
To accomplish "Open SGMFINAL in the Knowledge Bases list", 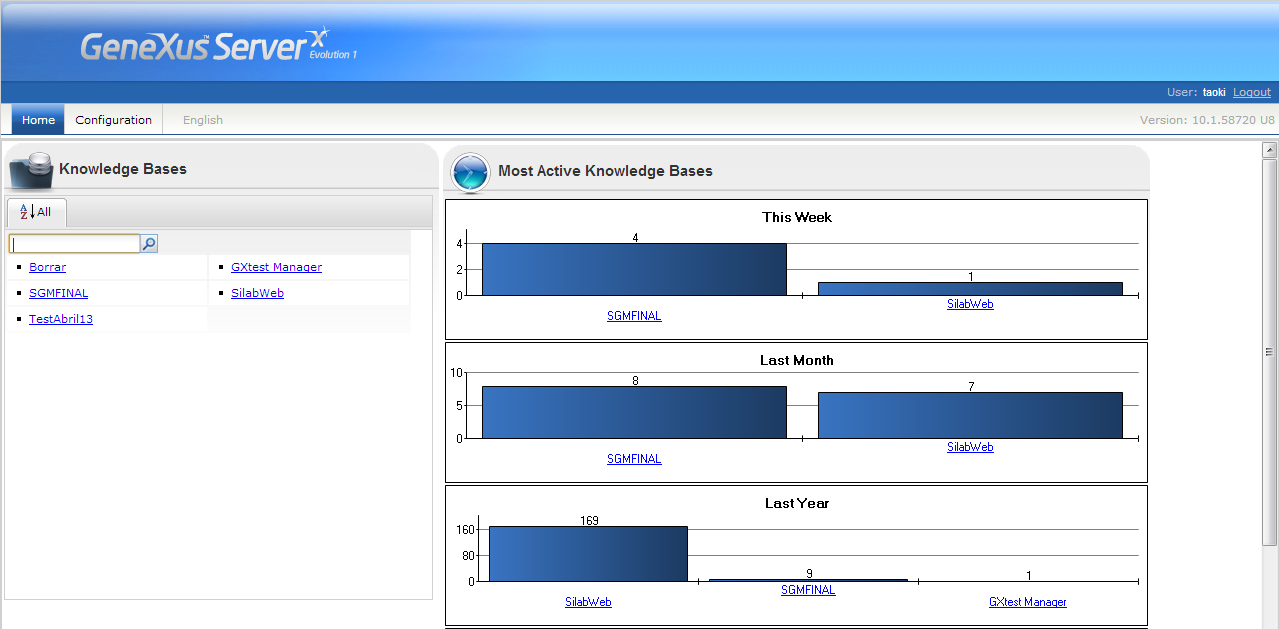I will click(59, 293).
